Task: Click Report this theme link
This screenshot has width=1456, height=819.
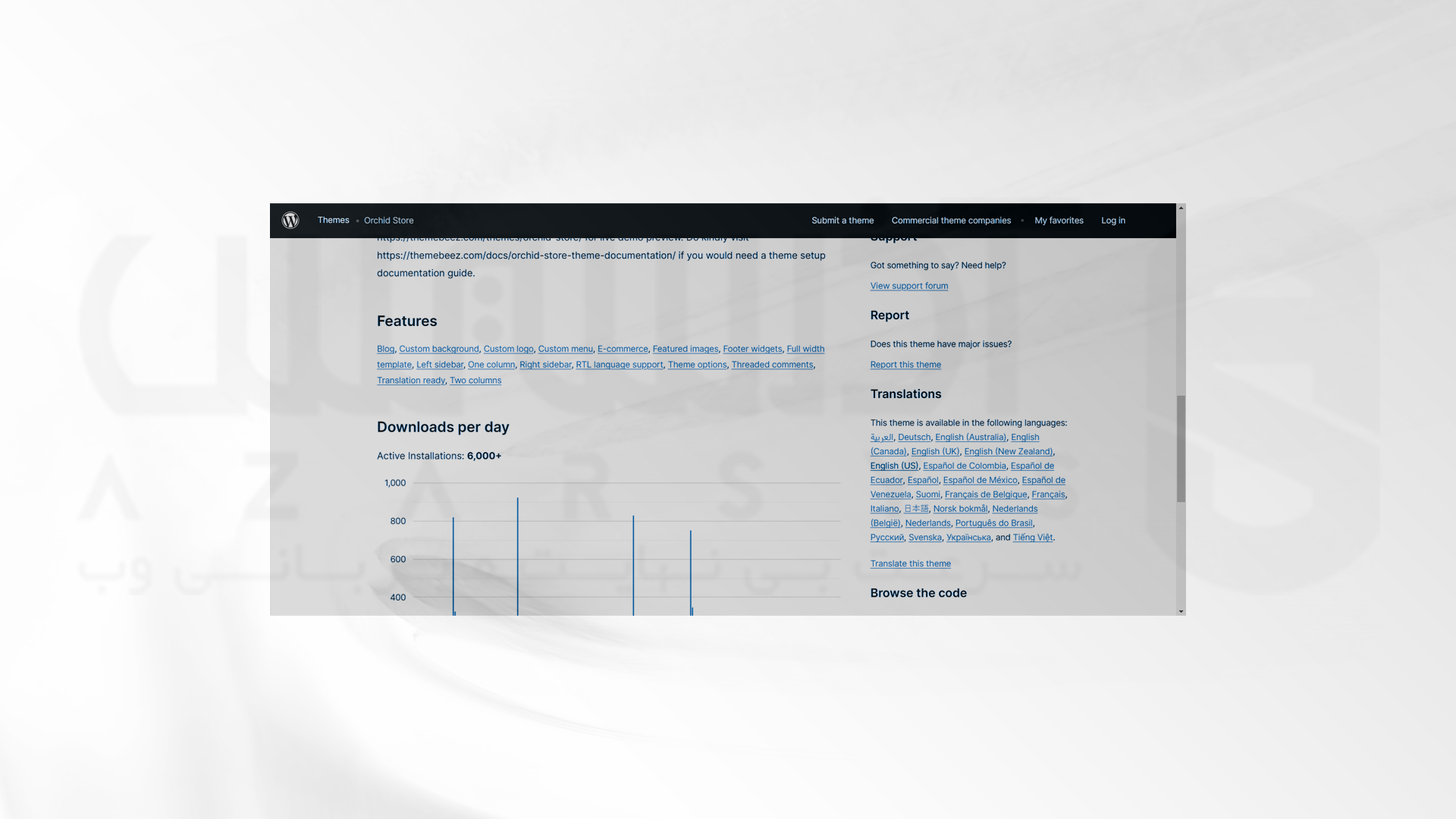Action: click(905, 365)
